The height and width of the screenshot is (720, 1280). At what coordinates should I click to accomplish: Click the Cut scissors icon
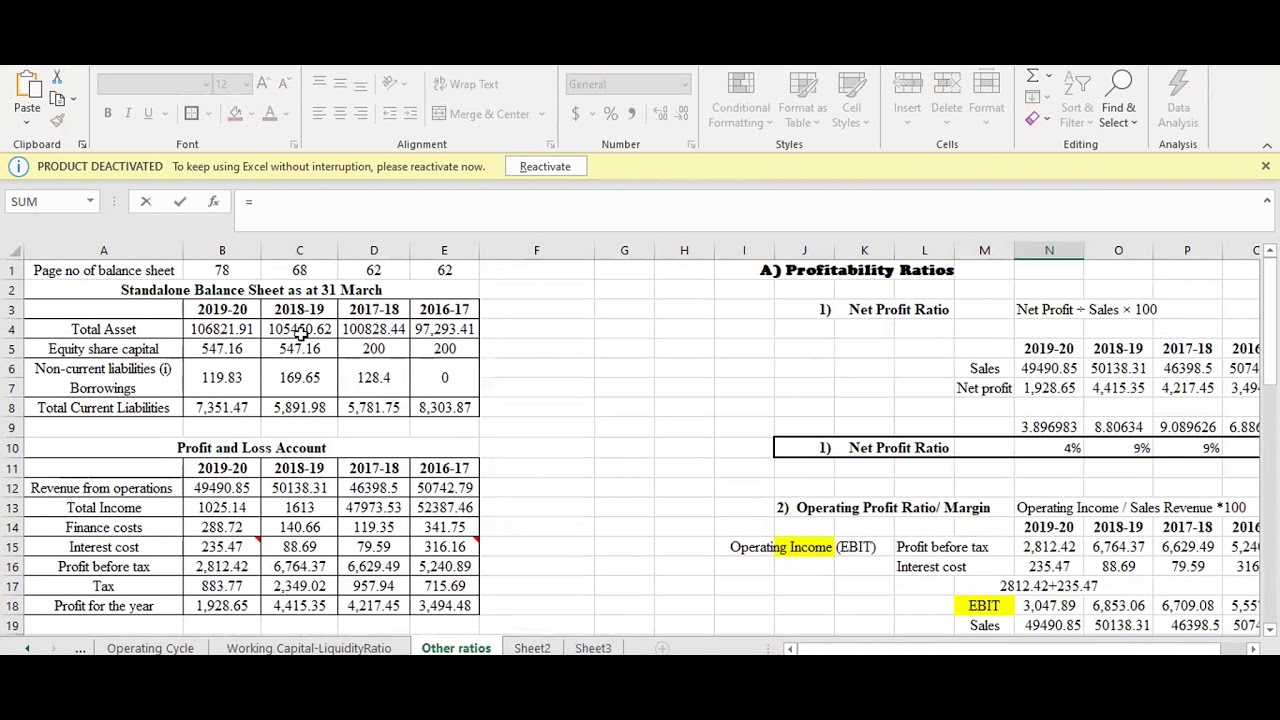pyautogui.click(x=57, y=78)
